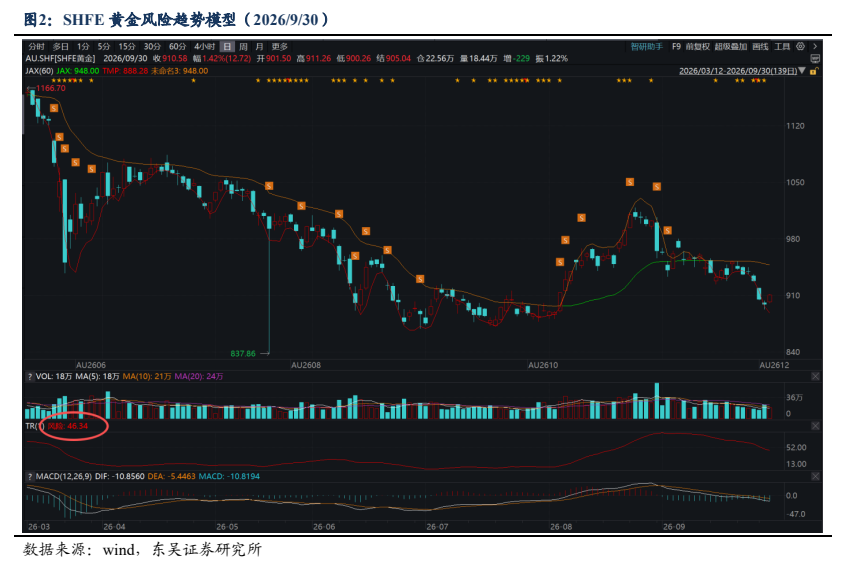Select the 1分 period tab
Viewport: 846px width, 571px height.
click(83, 46)
